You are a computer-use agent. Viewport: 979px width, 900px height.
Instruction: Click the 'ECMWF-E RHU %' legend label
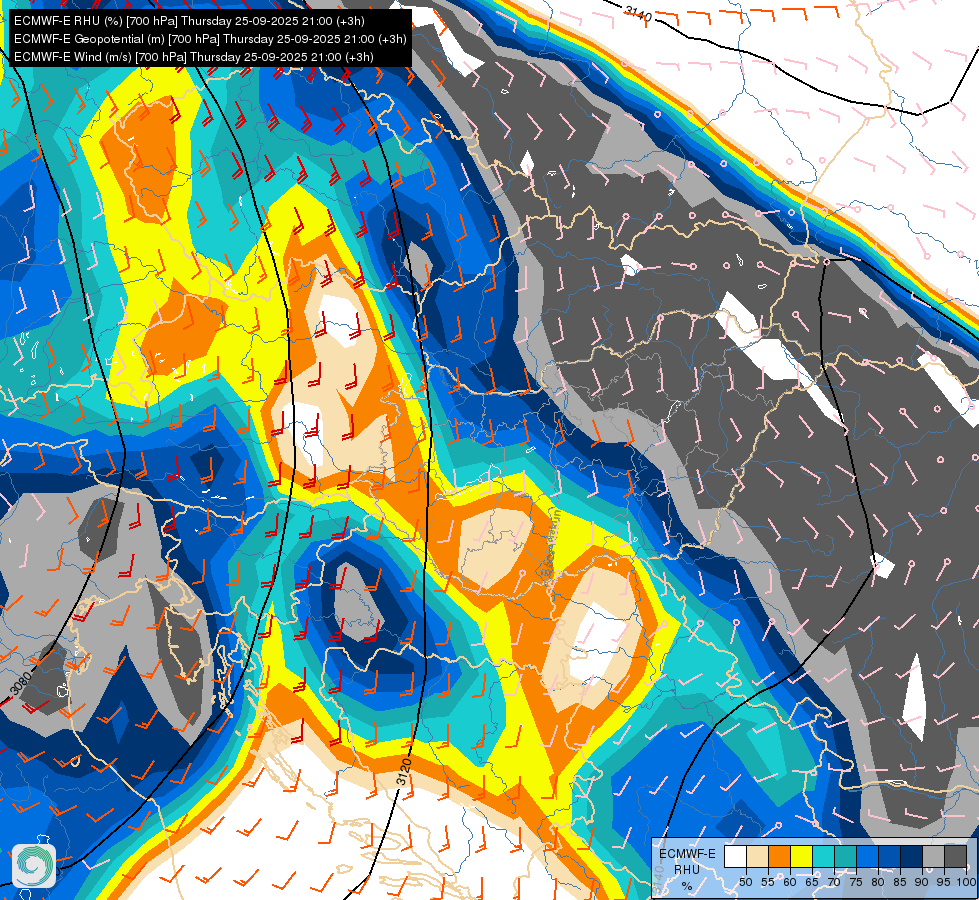point(687,869)
